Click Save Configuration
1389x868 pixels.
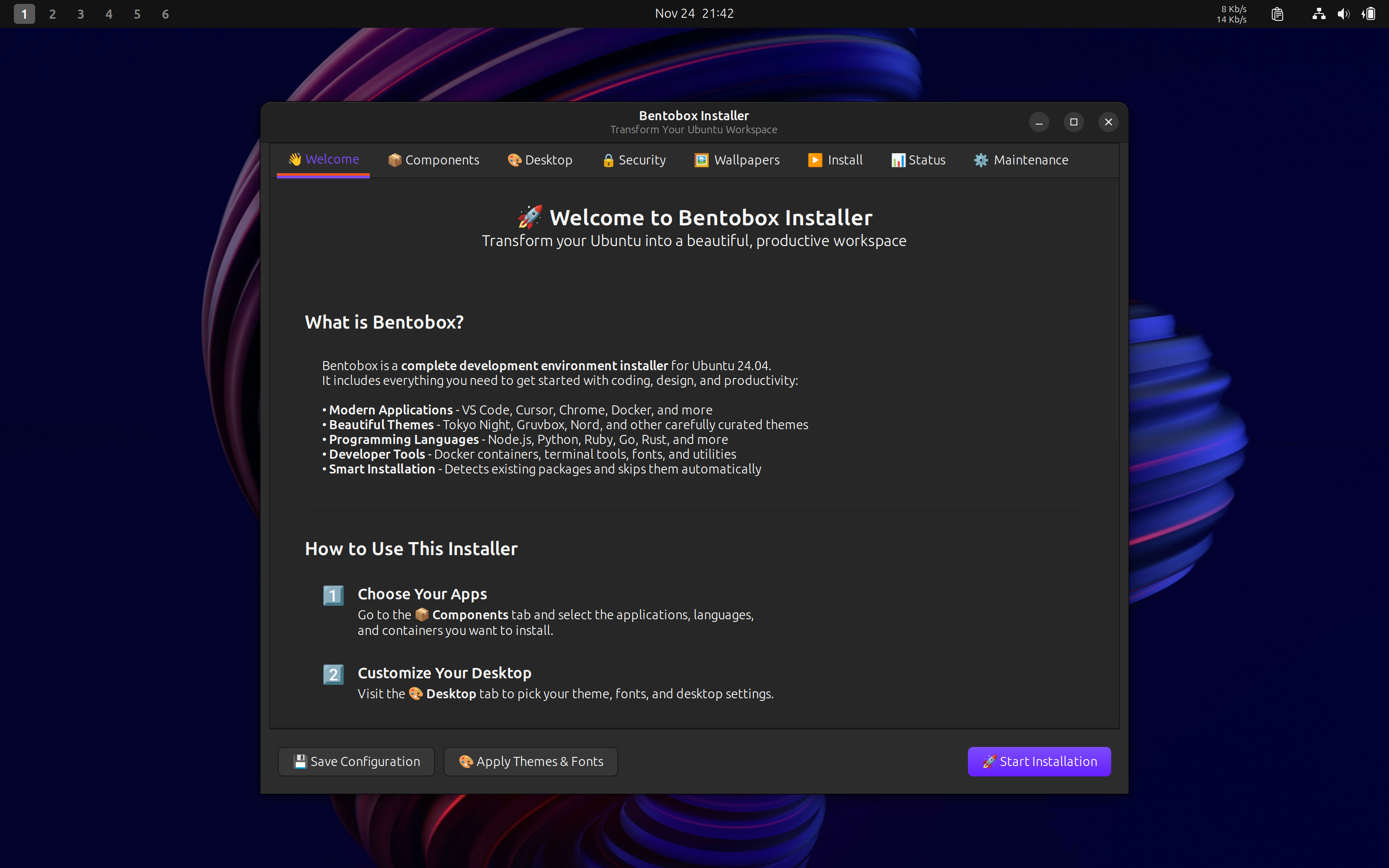point(356,761)
